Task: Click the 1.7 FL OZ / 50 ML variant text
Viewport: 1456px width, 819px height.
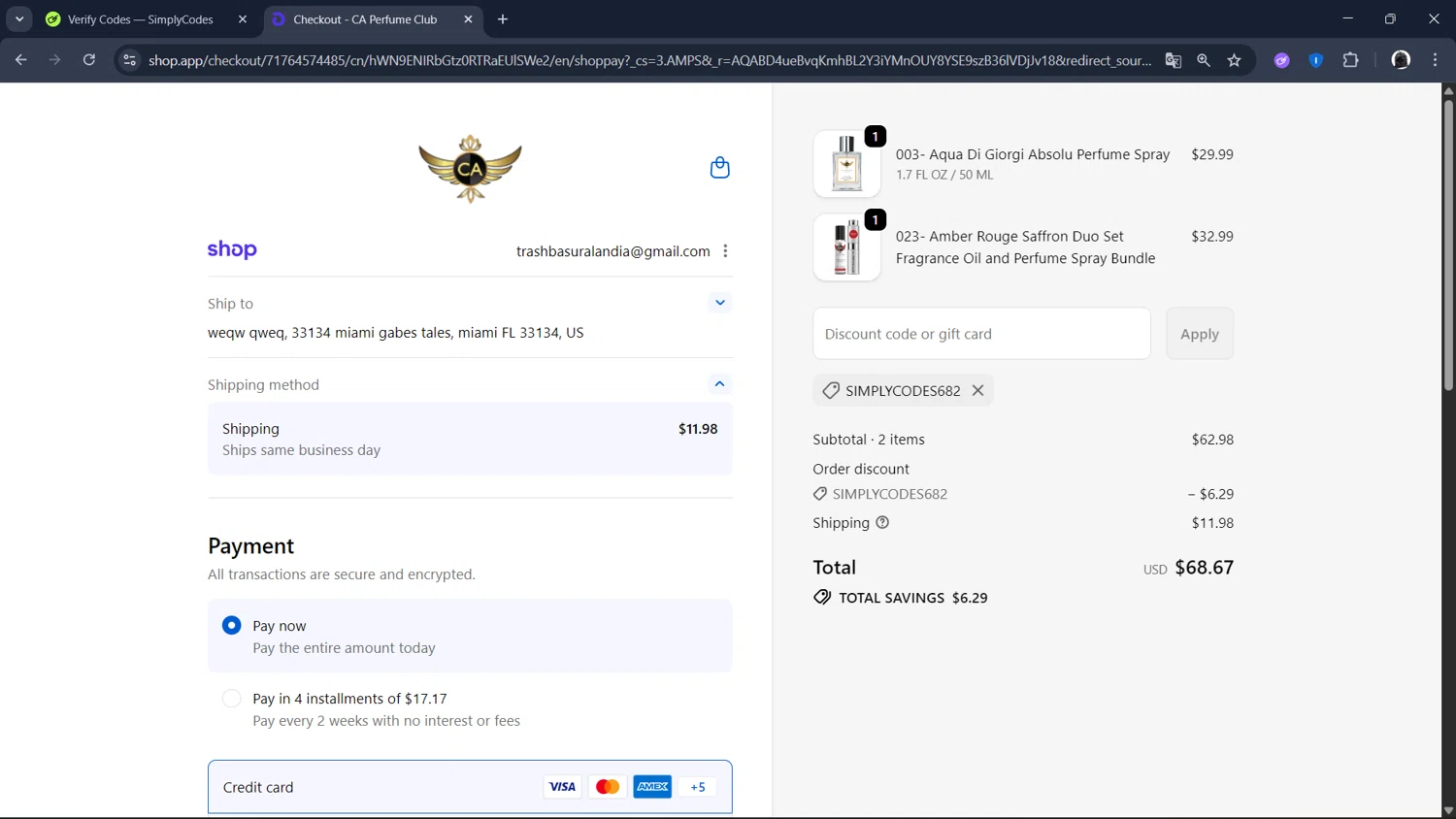Action: 944,175
